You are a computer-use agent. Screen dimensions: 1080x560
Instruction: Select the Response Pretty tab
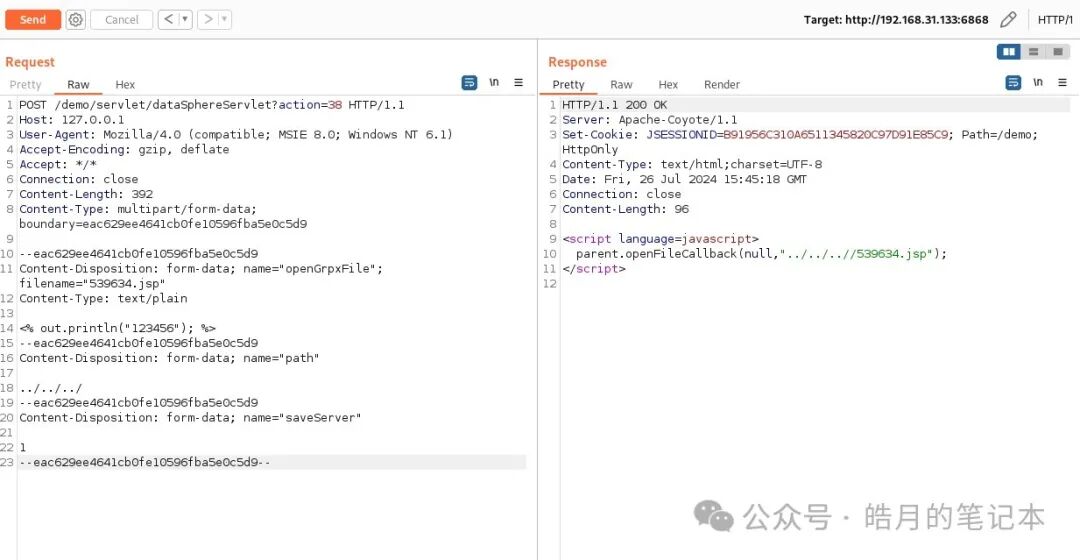(568, 85)
